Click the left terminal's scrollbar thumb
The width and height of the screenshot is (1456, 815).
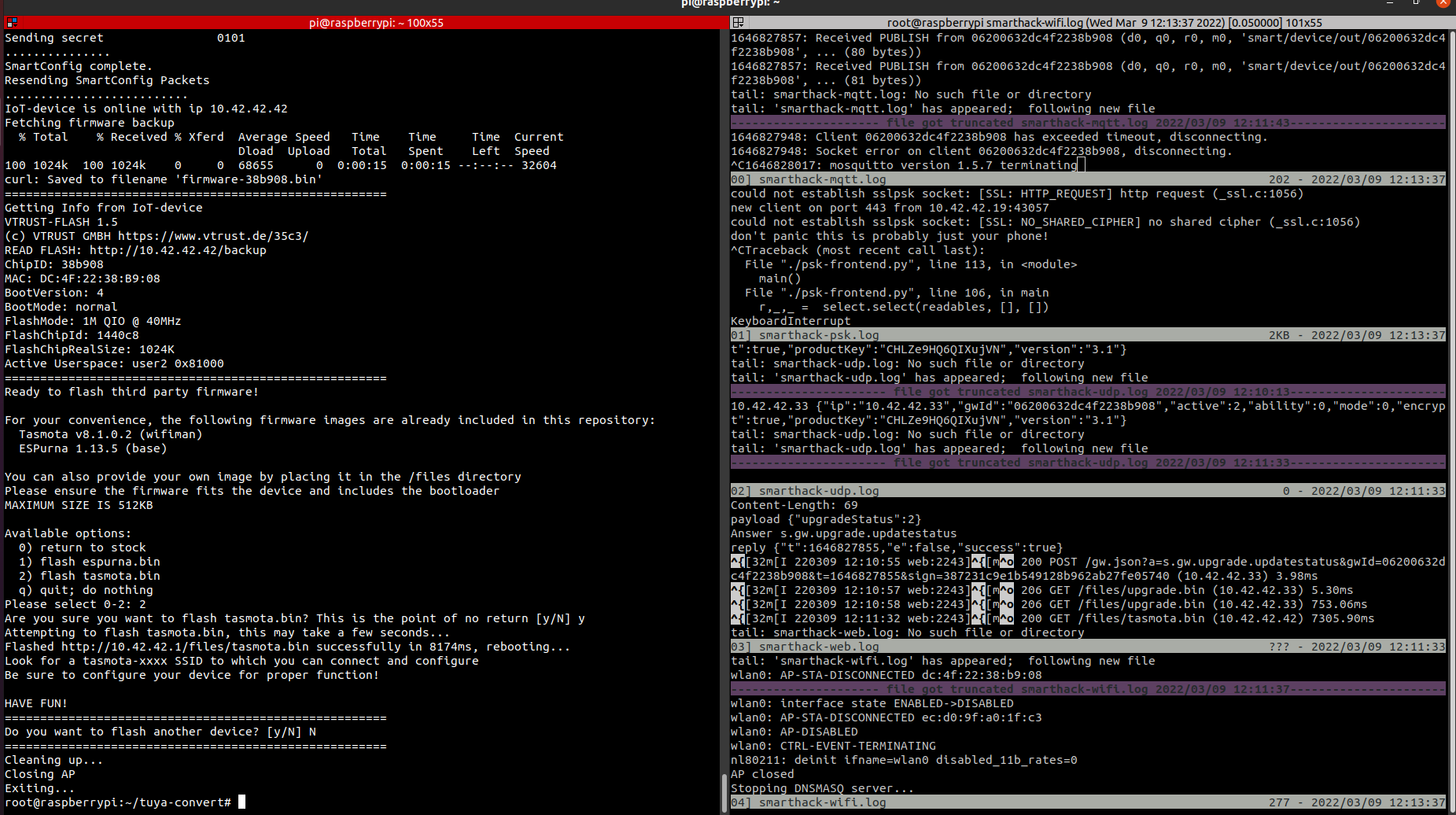coord(724,792)
